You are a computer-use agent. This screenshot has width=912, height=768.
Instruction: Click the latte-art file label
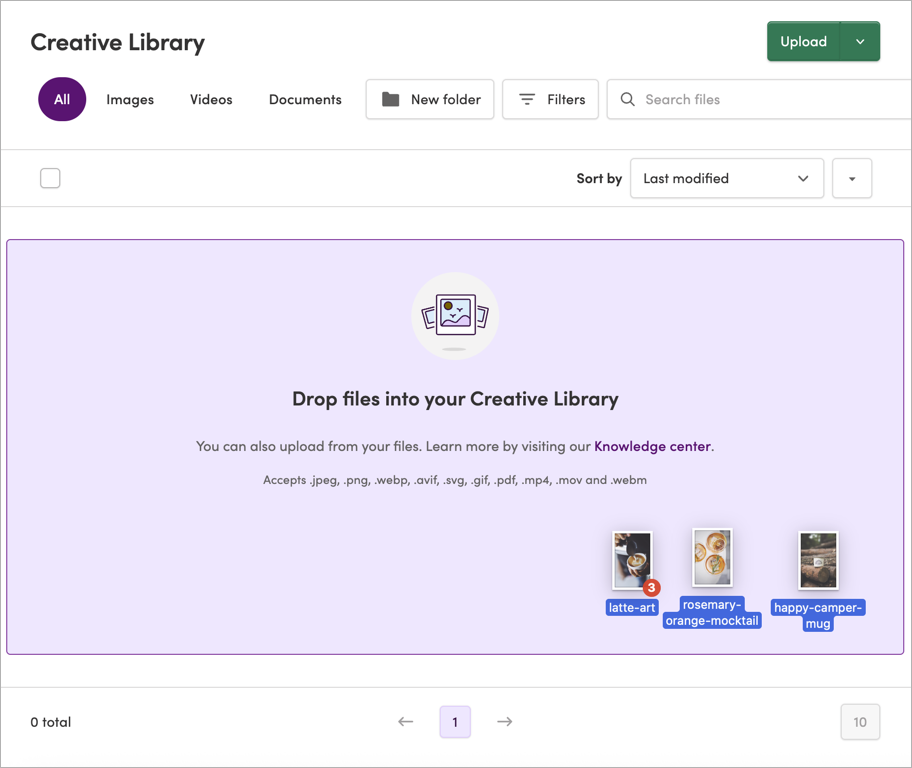(x=632, y=607)
